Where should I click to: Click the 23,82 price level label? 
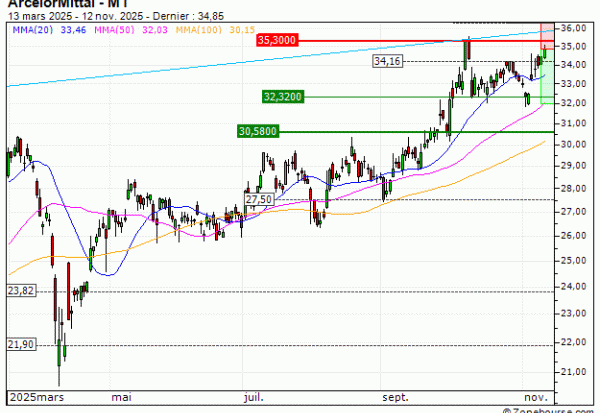21,291
